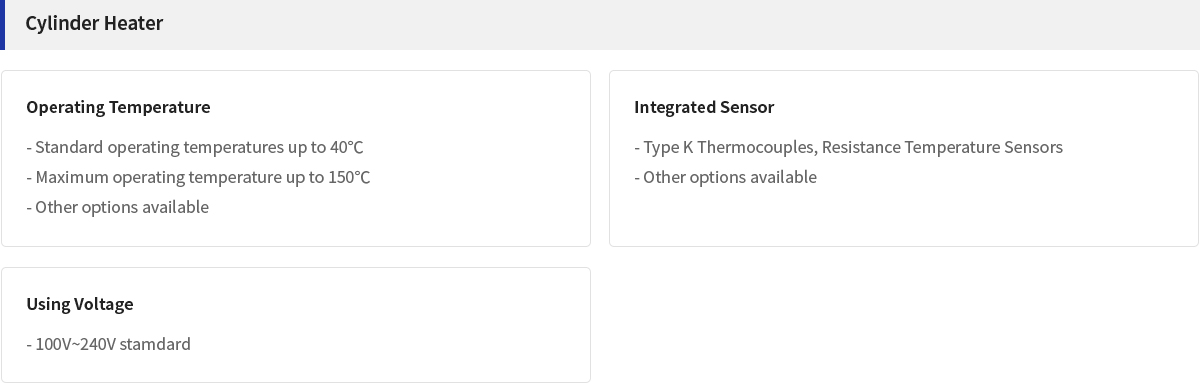
Task: Click the Integrated Sensor title
Action: (x=704, y=107)
